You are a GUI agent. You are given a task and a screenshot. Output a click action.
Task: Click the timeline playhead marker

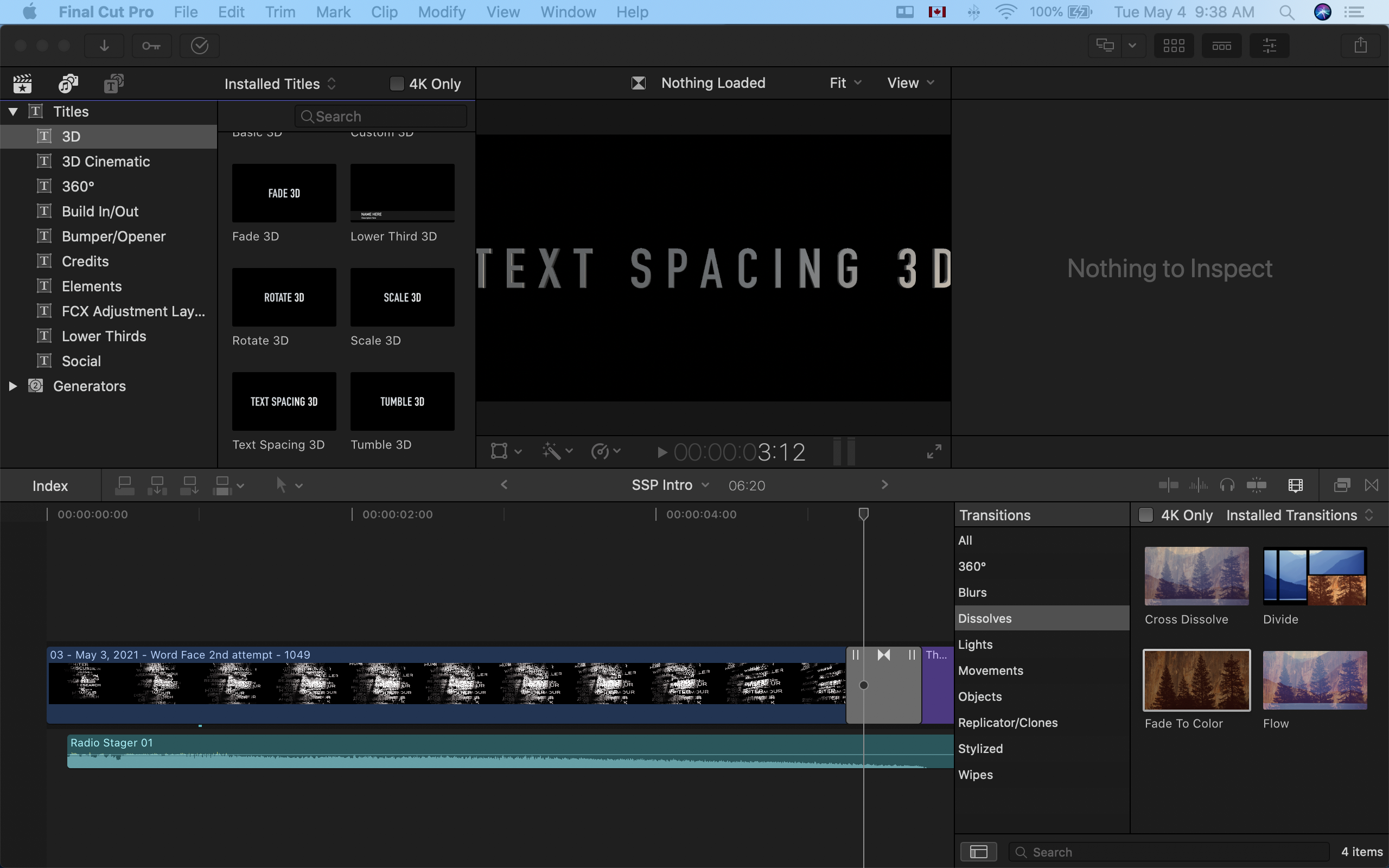point(863,514)
